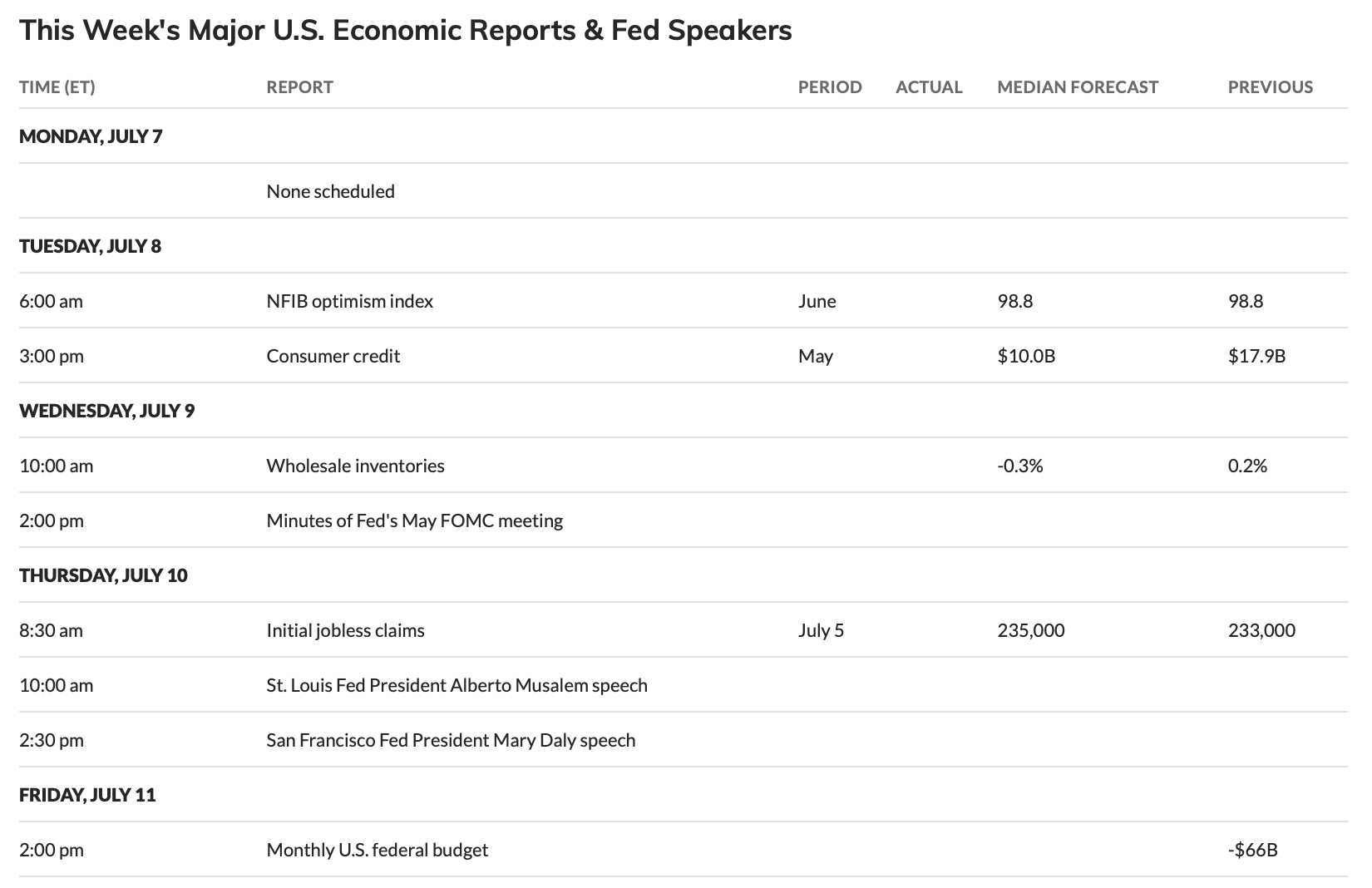Open the Wholesale inventories report

(355, 466)
